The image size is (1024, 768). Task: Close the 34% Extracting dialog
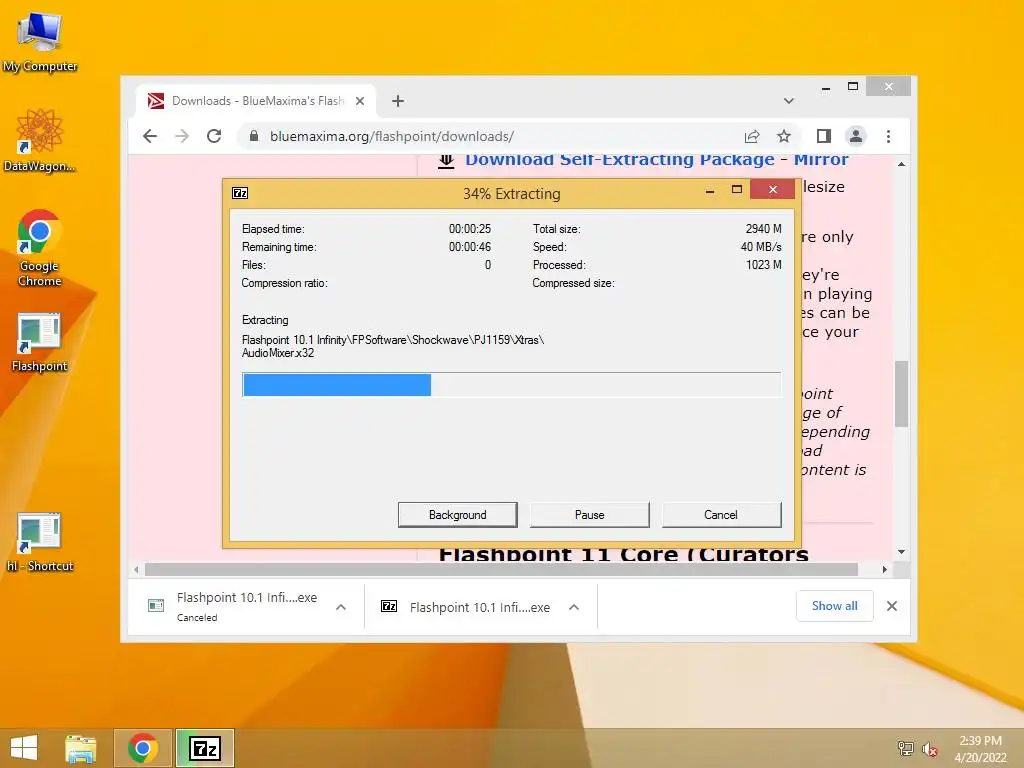pyautogui.click(x=773, y=189)
